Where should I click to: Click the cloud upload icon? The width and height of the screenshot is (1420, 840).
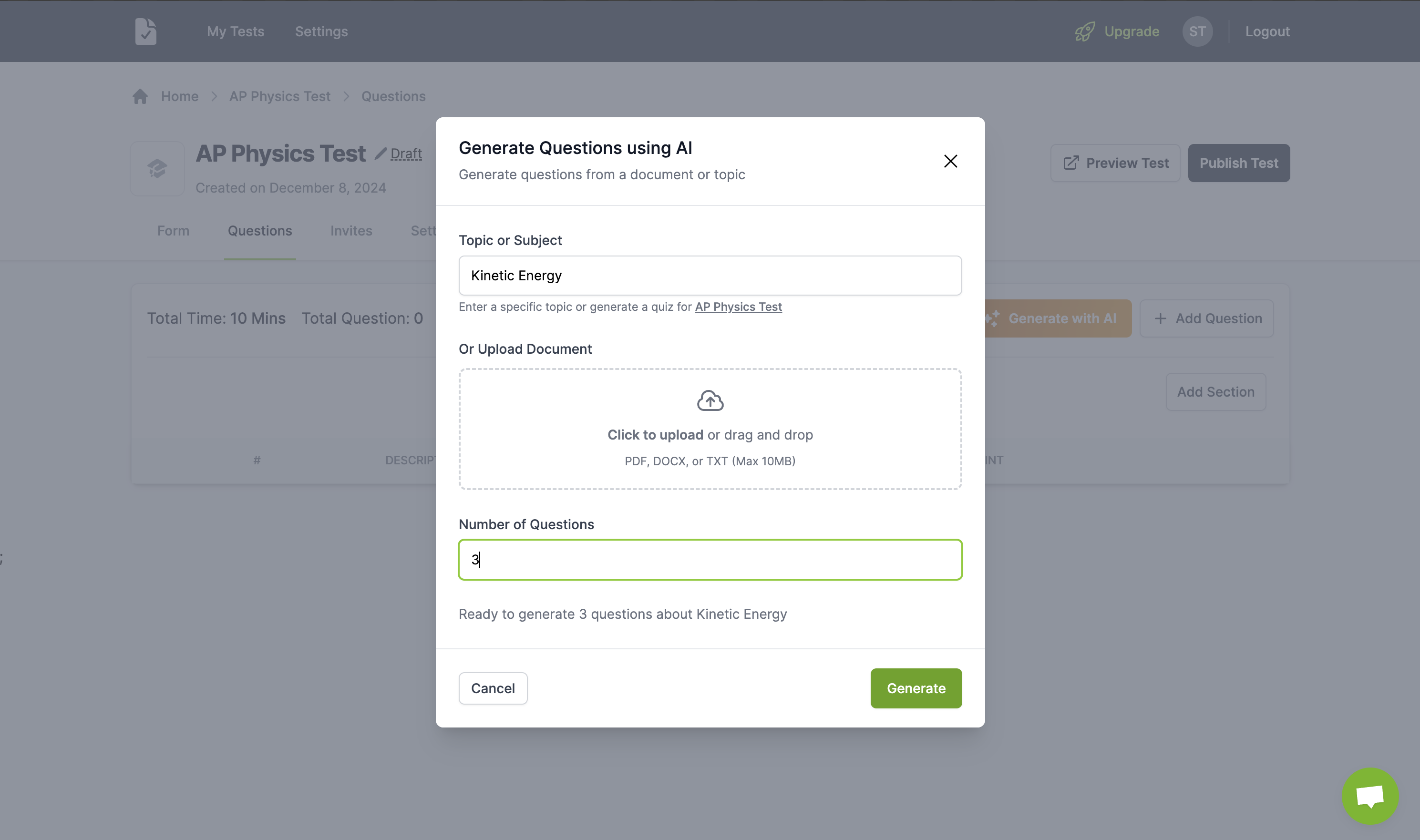pos(710,401)
